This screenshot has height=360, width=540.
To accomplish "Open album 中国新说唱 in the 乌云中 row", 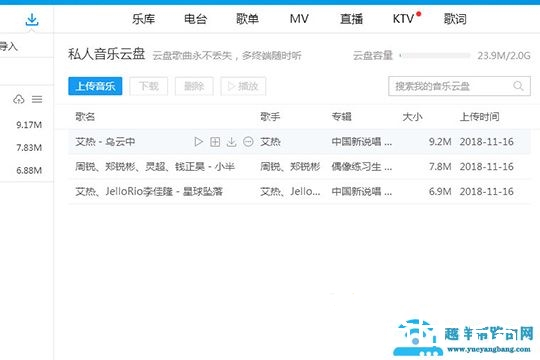I will 362,142.
